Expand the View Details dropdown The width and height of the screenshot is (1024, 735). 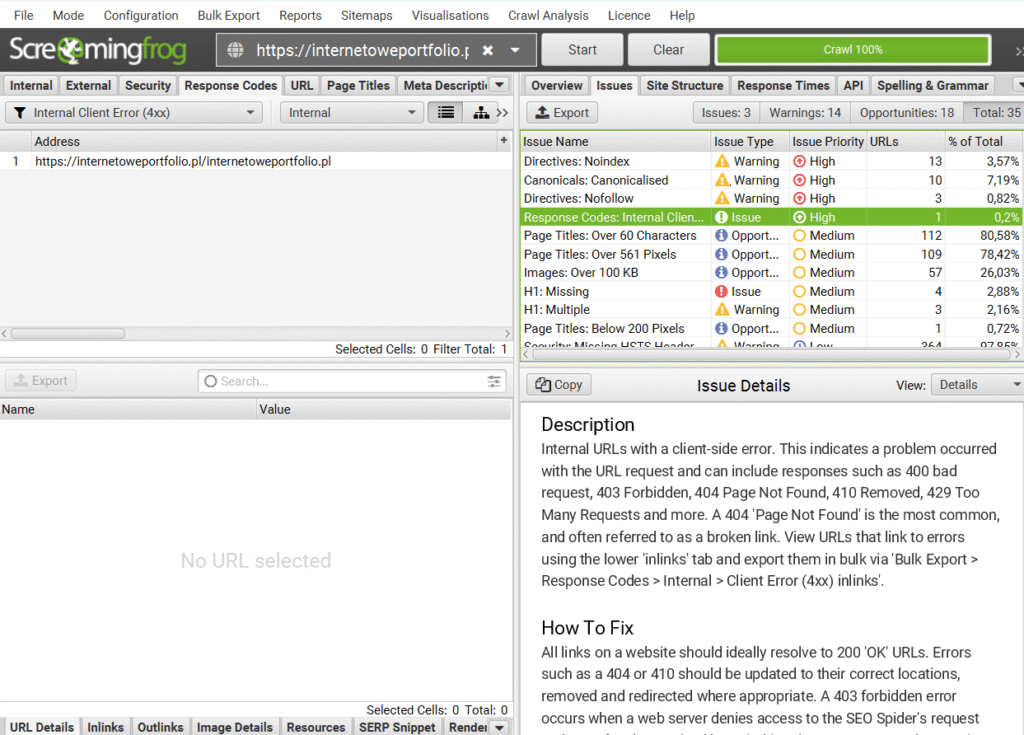[x=976, y=385]
